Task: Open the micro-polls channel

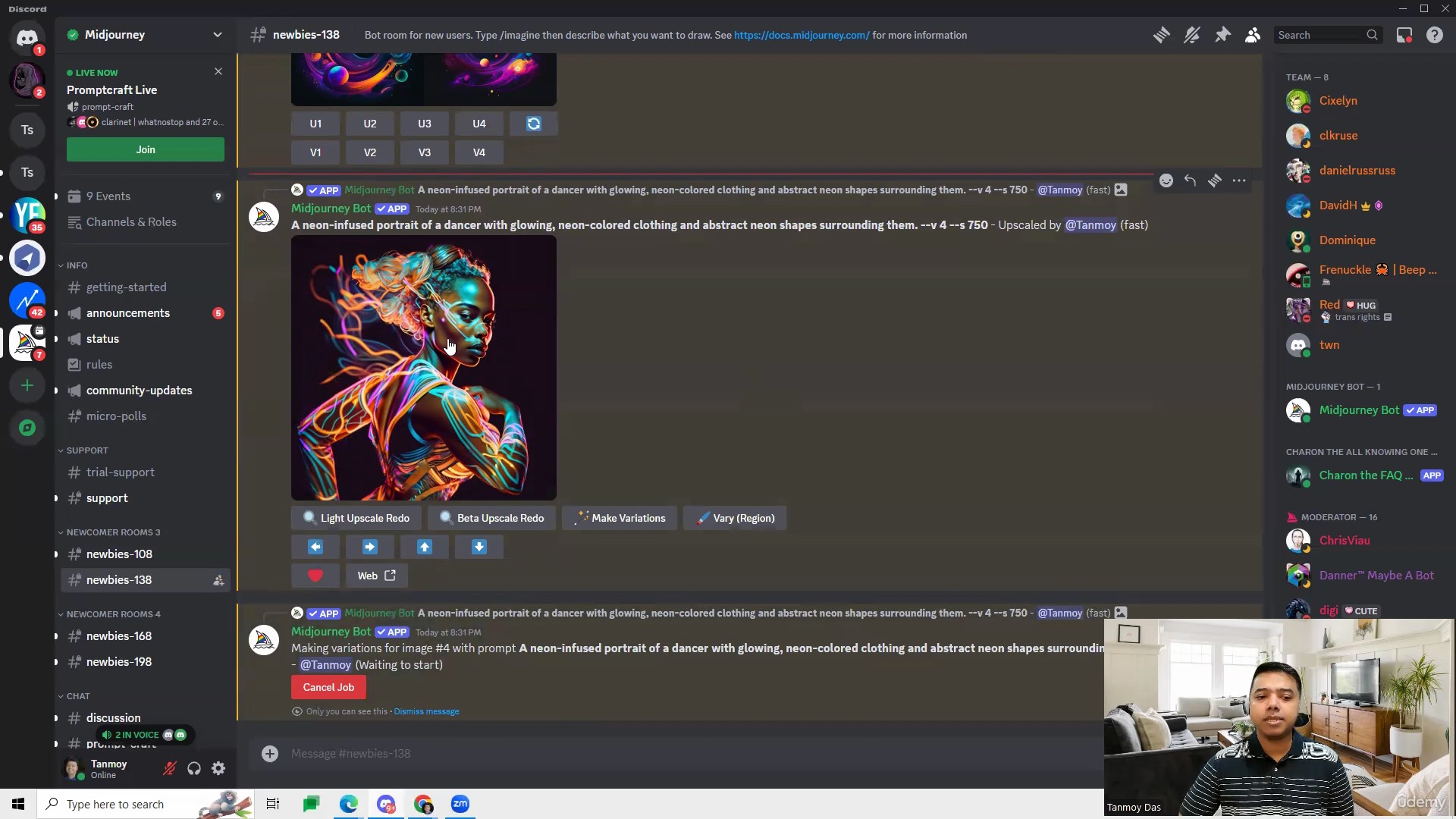Action: 146,416
